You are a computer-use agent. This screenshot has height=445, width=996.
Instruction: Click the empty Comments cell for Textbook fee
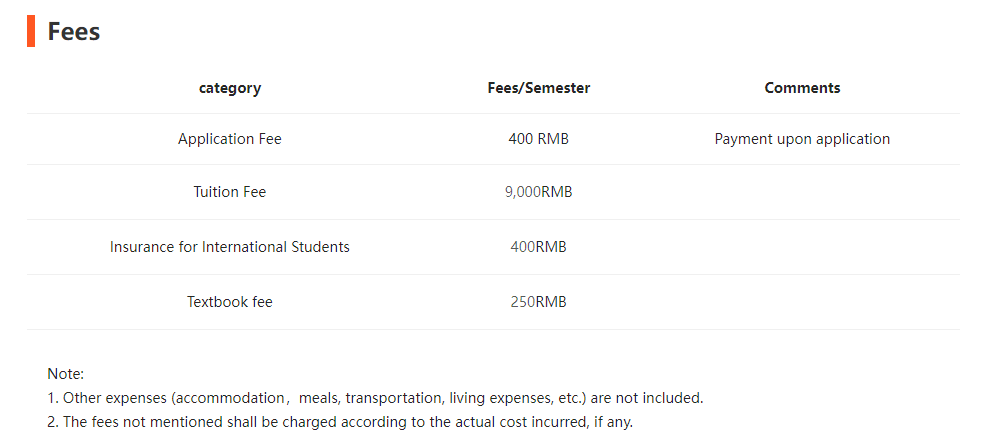802,302
